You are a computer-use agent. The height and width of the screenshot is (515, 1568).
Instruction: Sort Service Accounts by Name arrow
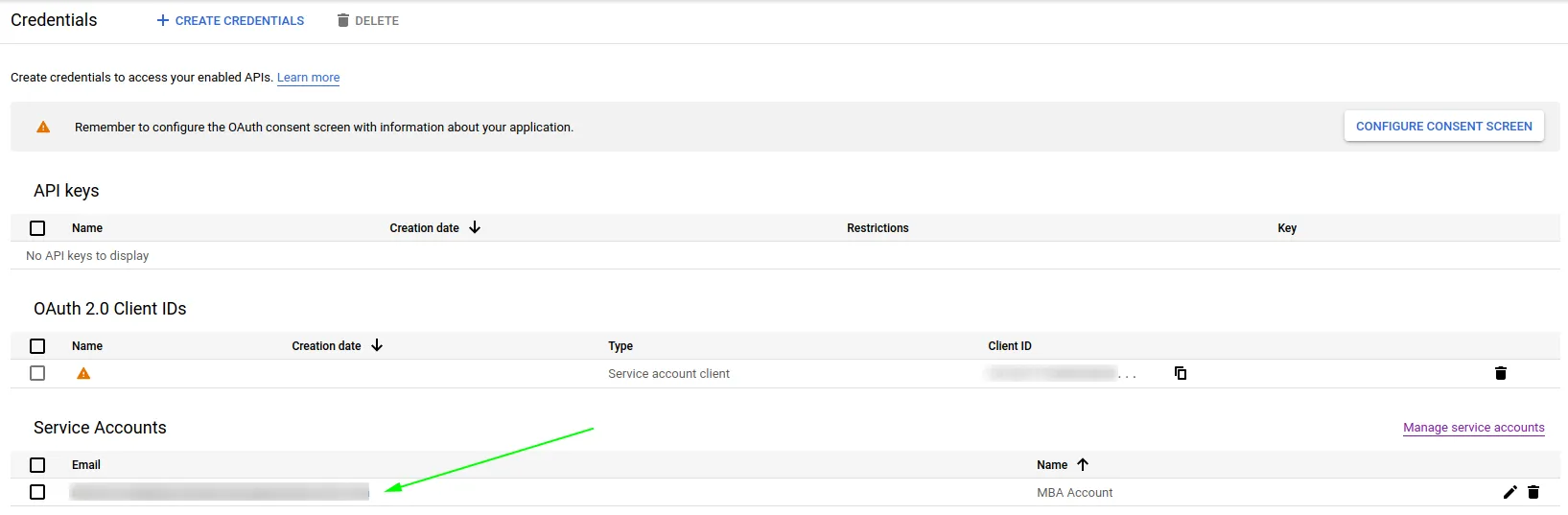1083,464
